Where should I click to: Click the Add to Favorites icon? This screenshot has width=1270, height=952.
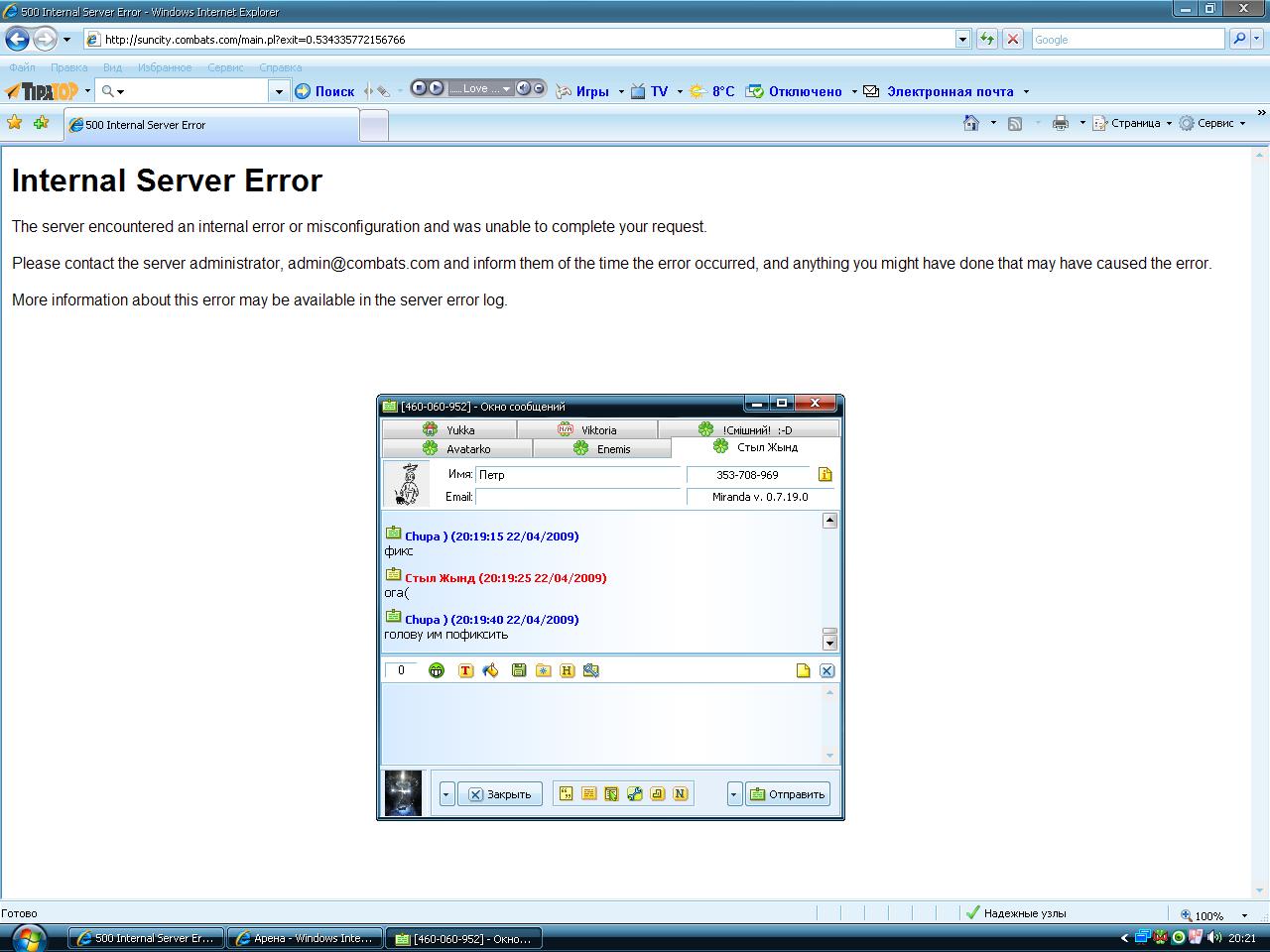(41, 123)
